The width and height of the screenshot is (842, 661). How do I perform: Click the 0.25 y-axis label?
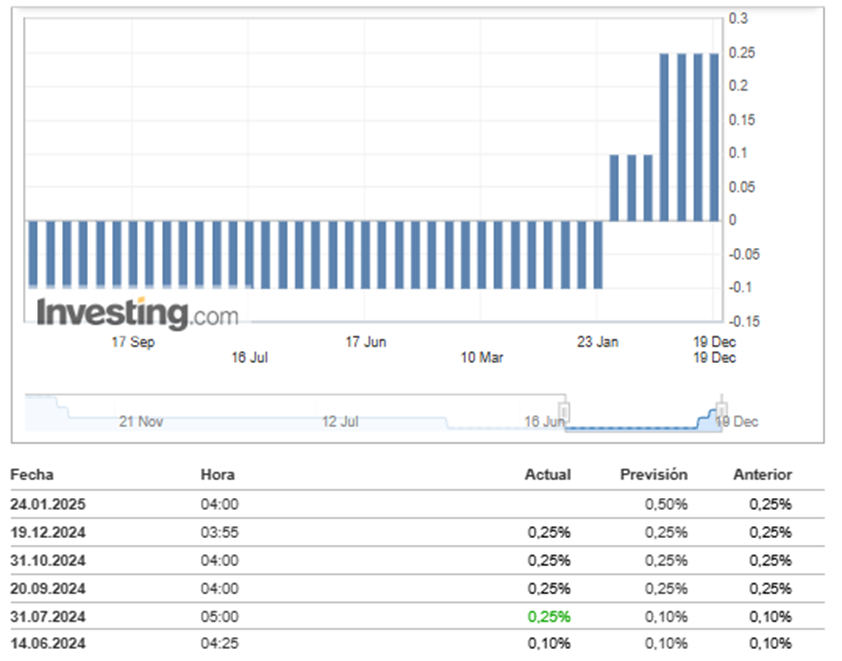point(742,53)
